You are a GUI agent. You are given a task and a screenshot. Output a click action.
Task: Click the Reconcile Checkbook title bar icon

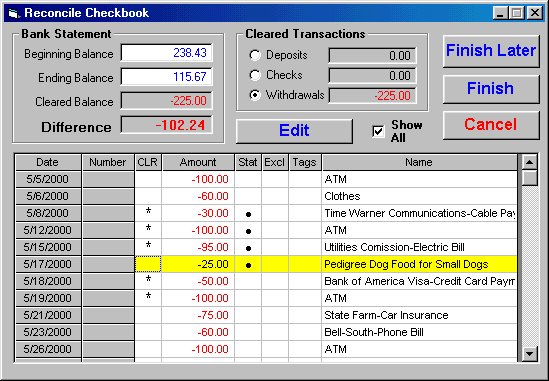[x=13, y=13]
